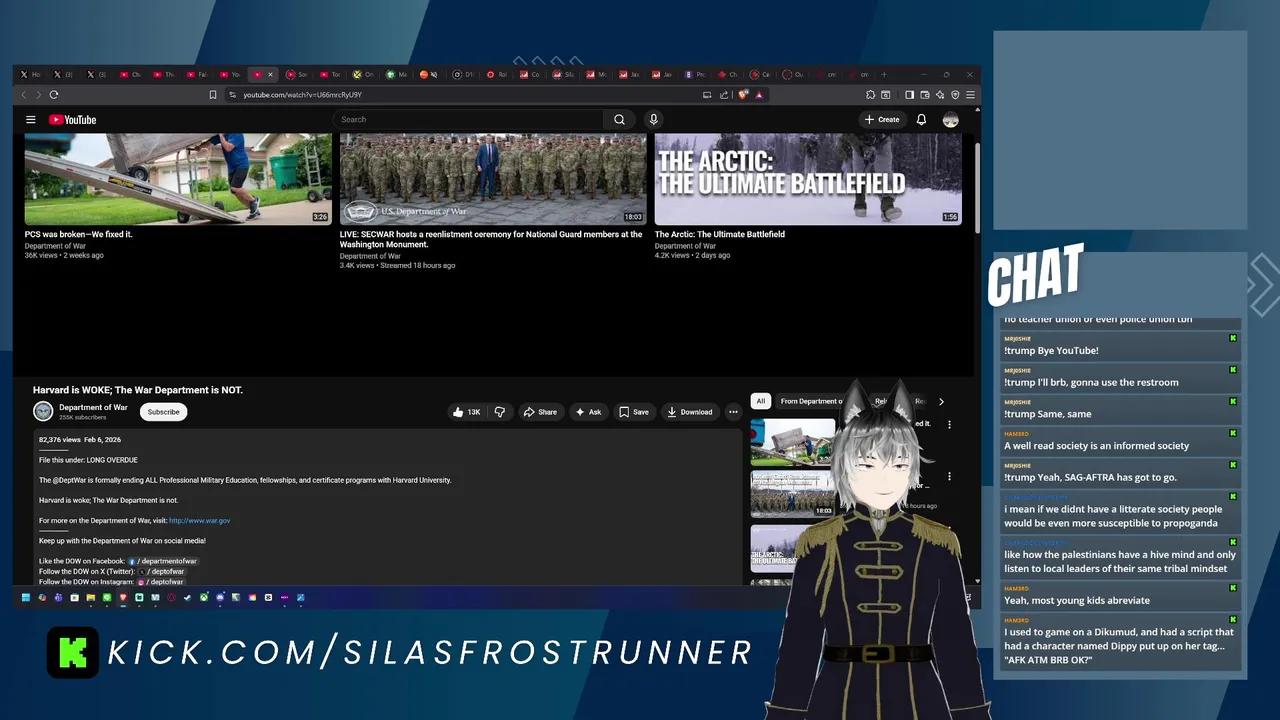Open Brave VPN shield icon
Viewport: 1280px width, 720px height.
point(955,95)
